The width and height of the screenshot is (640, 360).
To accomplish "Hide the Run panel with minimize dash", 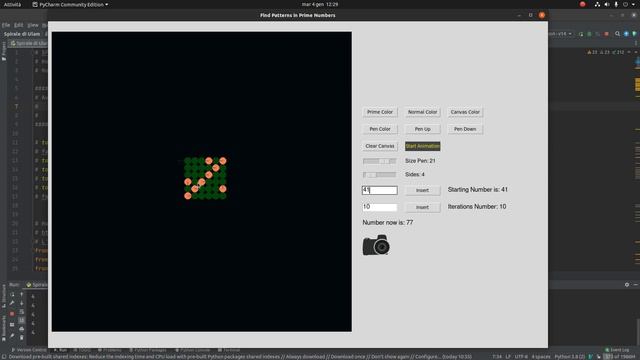I will pos(636,285).
